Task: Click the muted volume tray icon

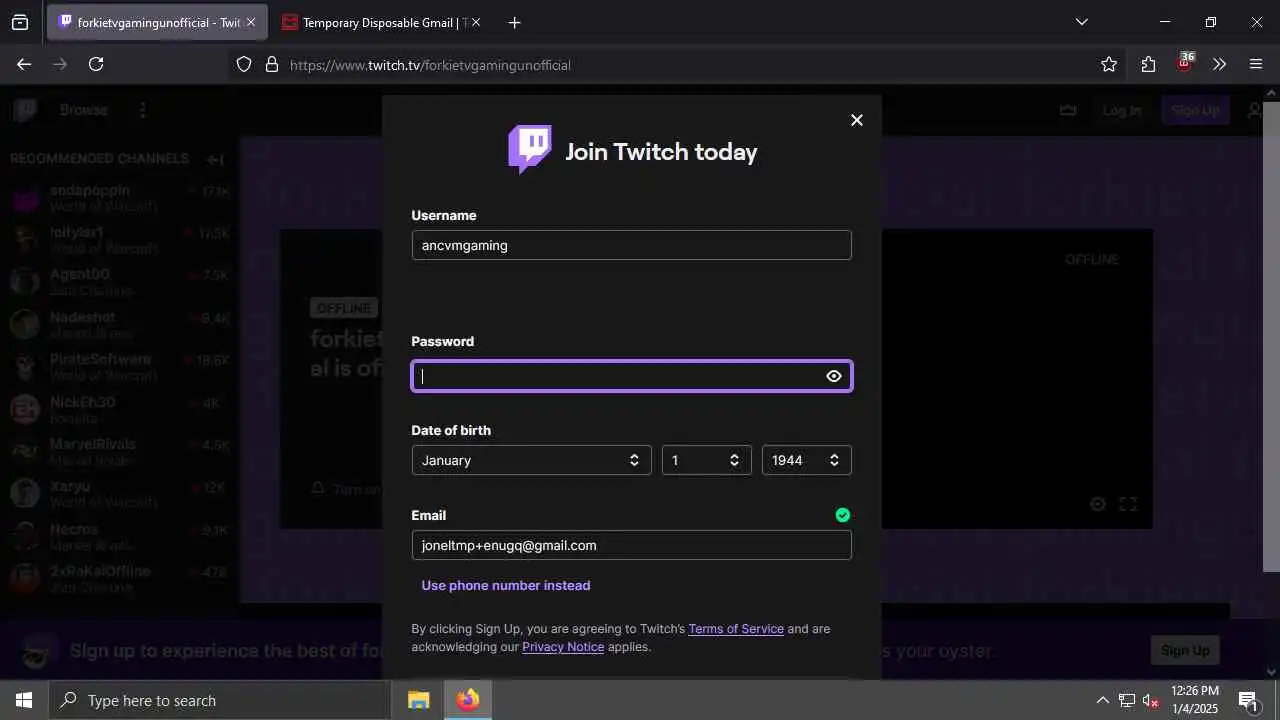Action: (x=1150, y=700)
